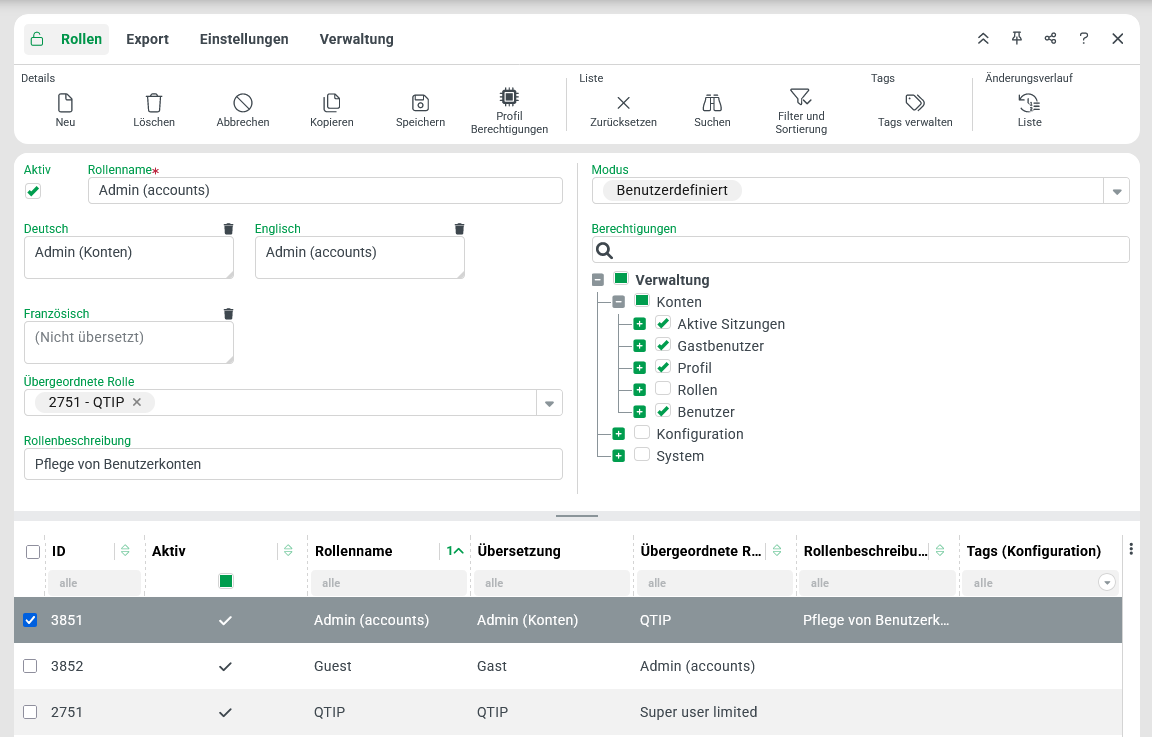The width and height of the screenshot is (1152, 737).
Task: Expand the Gastbenutzer tree node
Action: (x=640, y=346)
